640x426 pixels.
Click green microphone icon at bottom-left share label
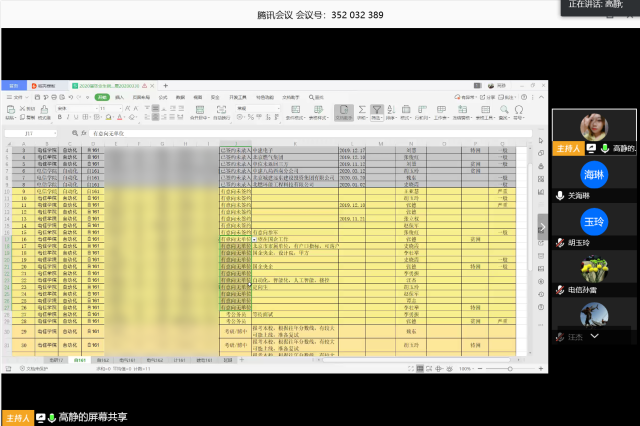coord(51,416)
